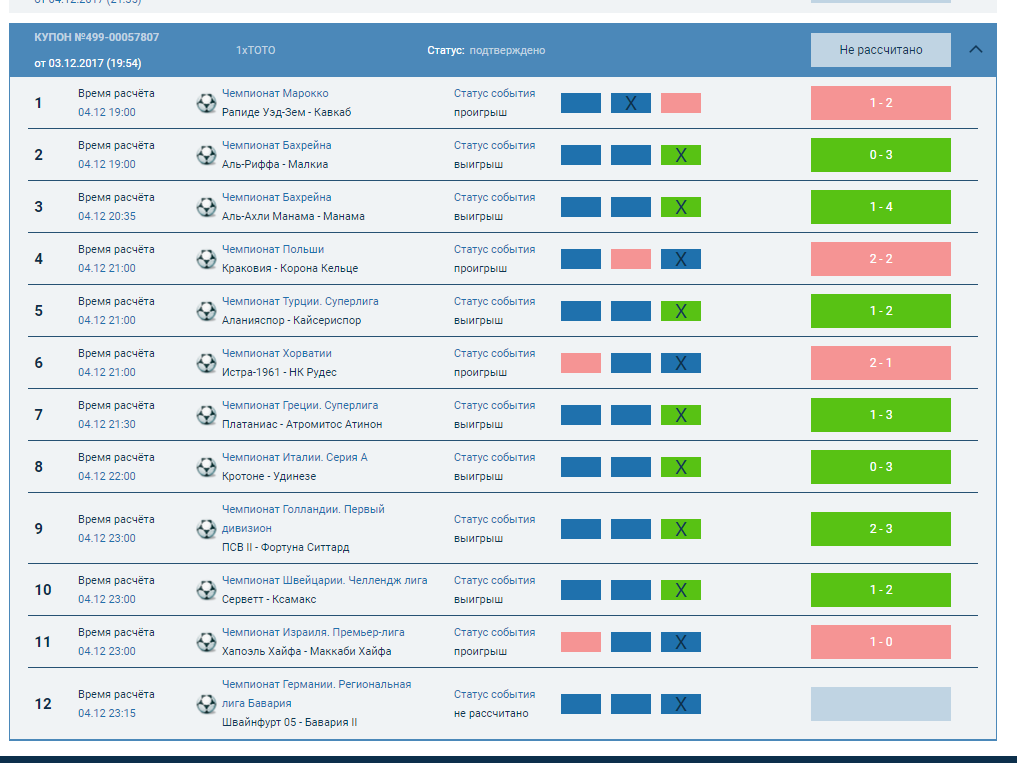Collapse the coupon №499-00057807 with chevron arrow
1017x763 pixels.
(x=976, y=49)
